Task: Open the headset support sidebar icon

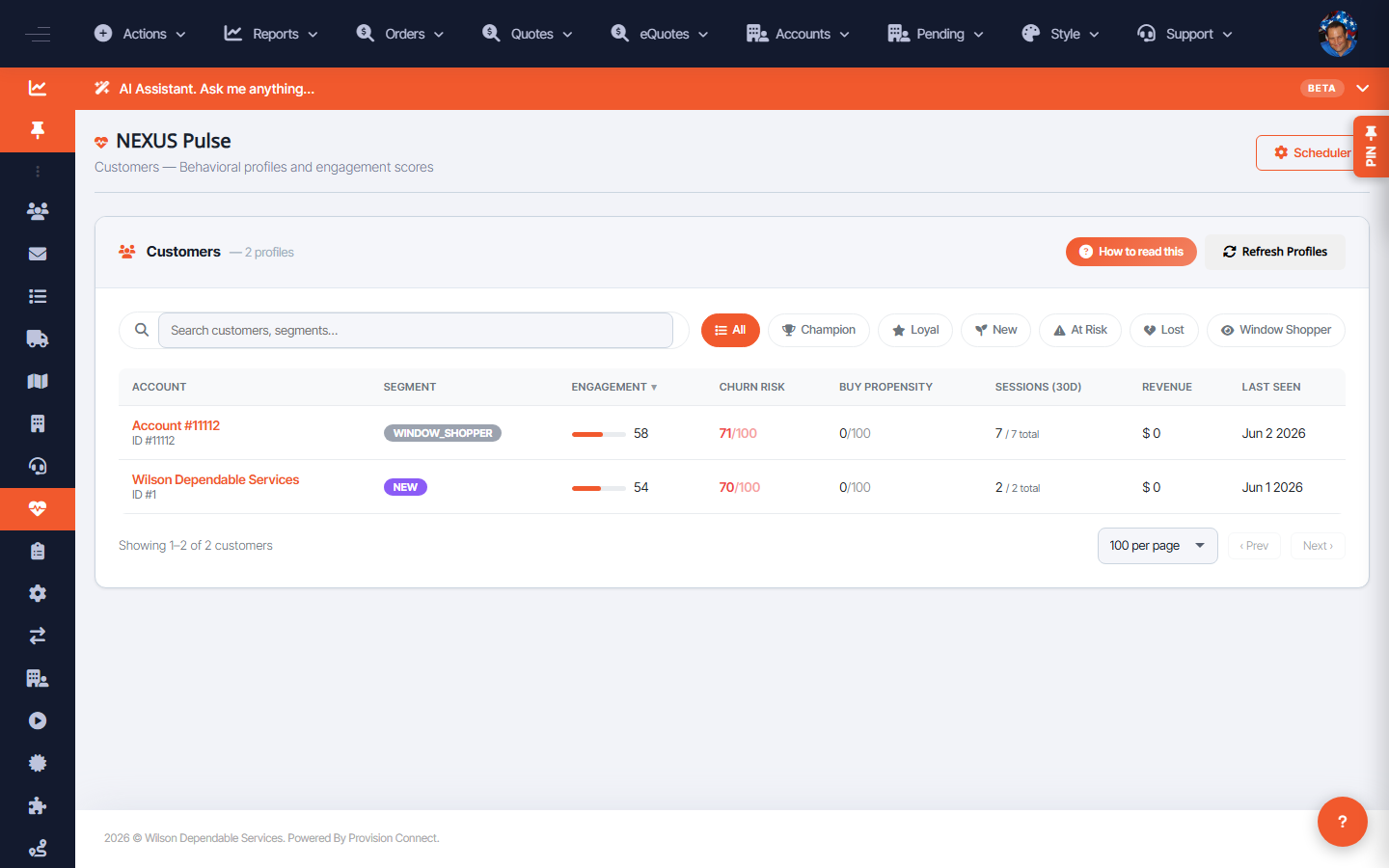Action: 38,466
